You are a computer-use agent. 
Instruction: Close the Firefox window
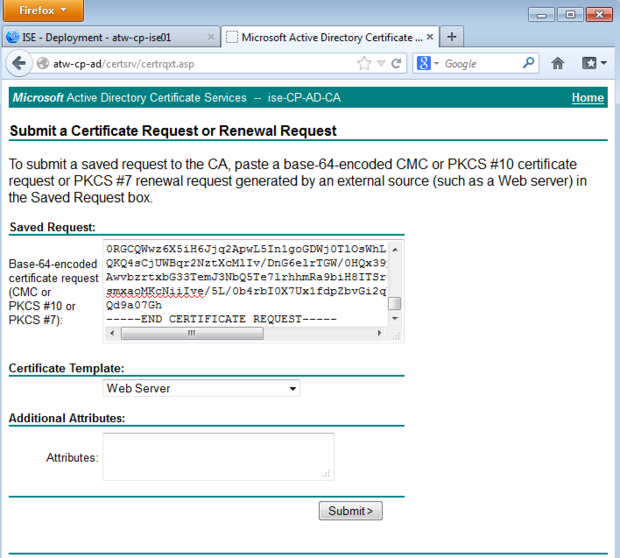click(x=599, y=15)
